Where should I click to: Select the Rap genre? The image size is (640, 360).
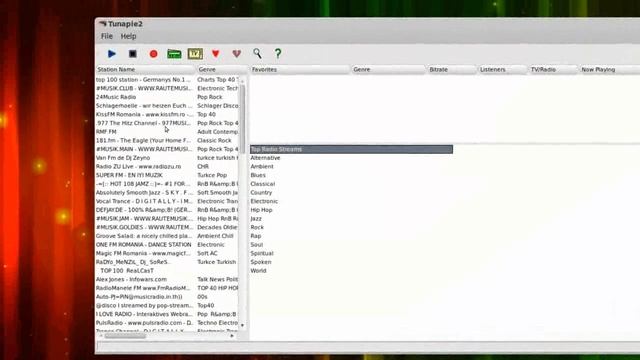tap(256, 236)
